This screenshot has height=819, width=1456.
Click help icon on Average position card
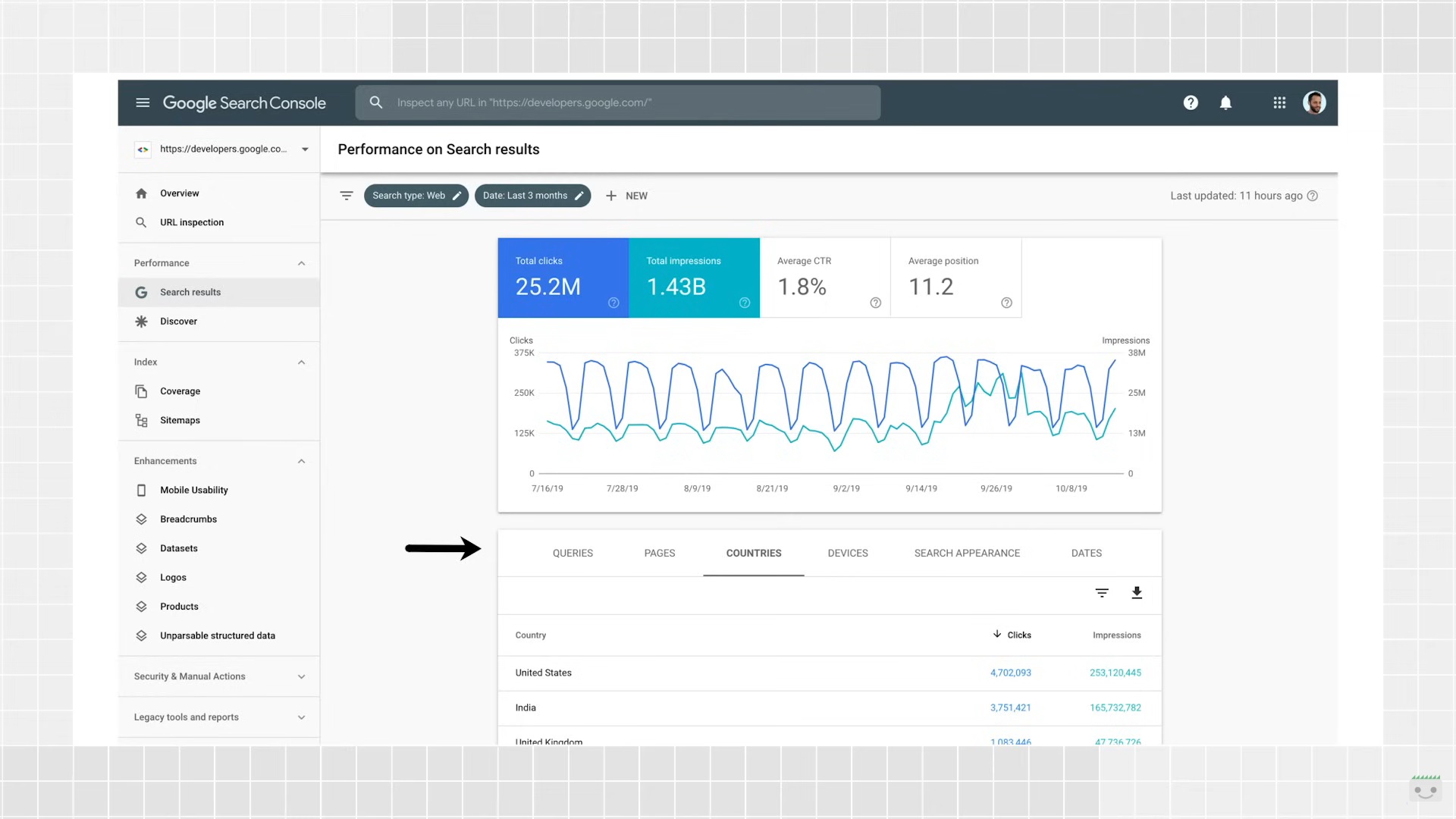click(x=1006, y=303)
